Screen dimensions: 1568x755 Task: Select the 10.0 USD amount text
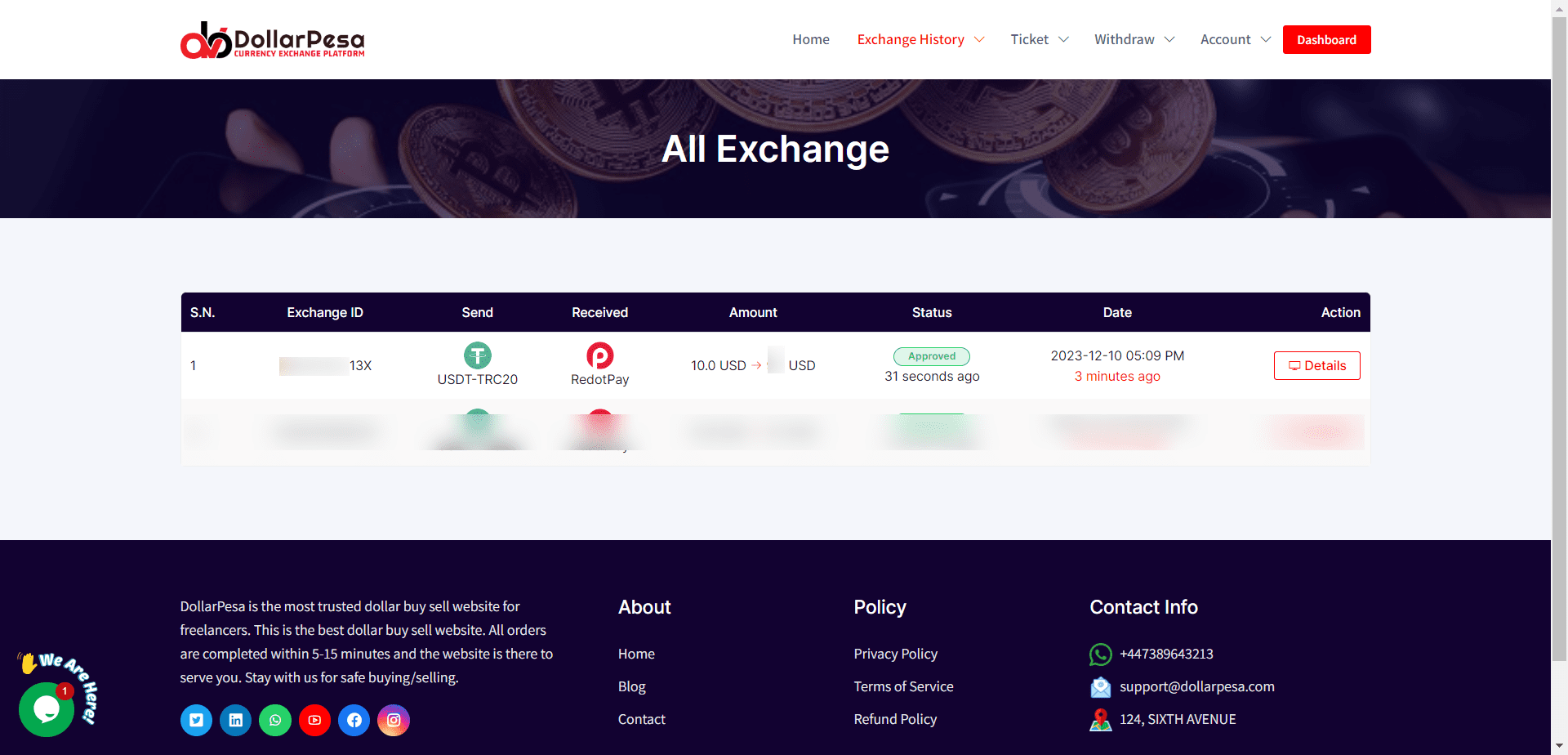719,365
